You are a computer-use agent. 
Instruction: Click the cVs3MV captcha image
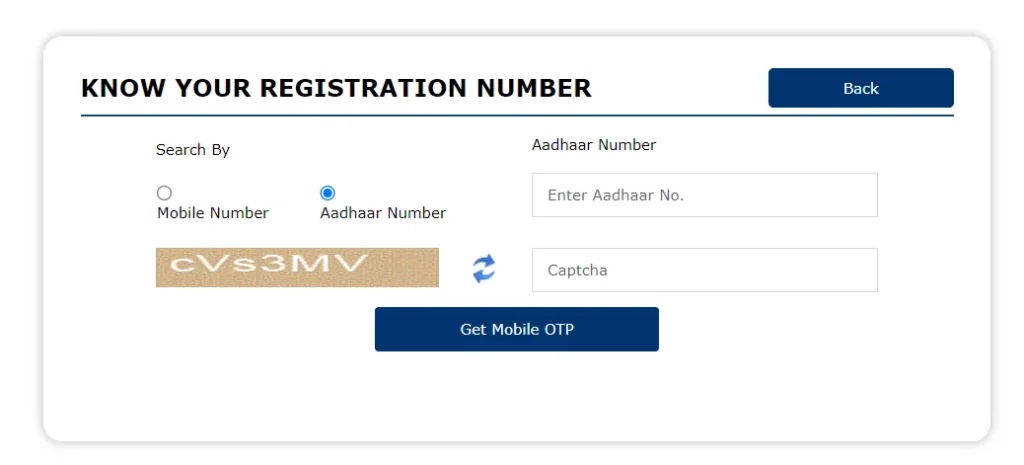297,267
